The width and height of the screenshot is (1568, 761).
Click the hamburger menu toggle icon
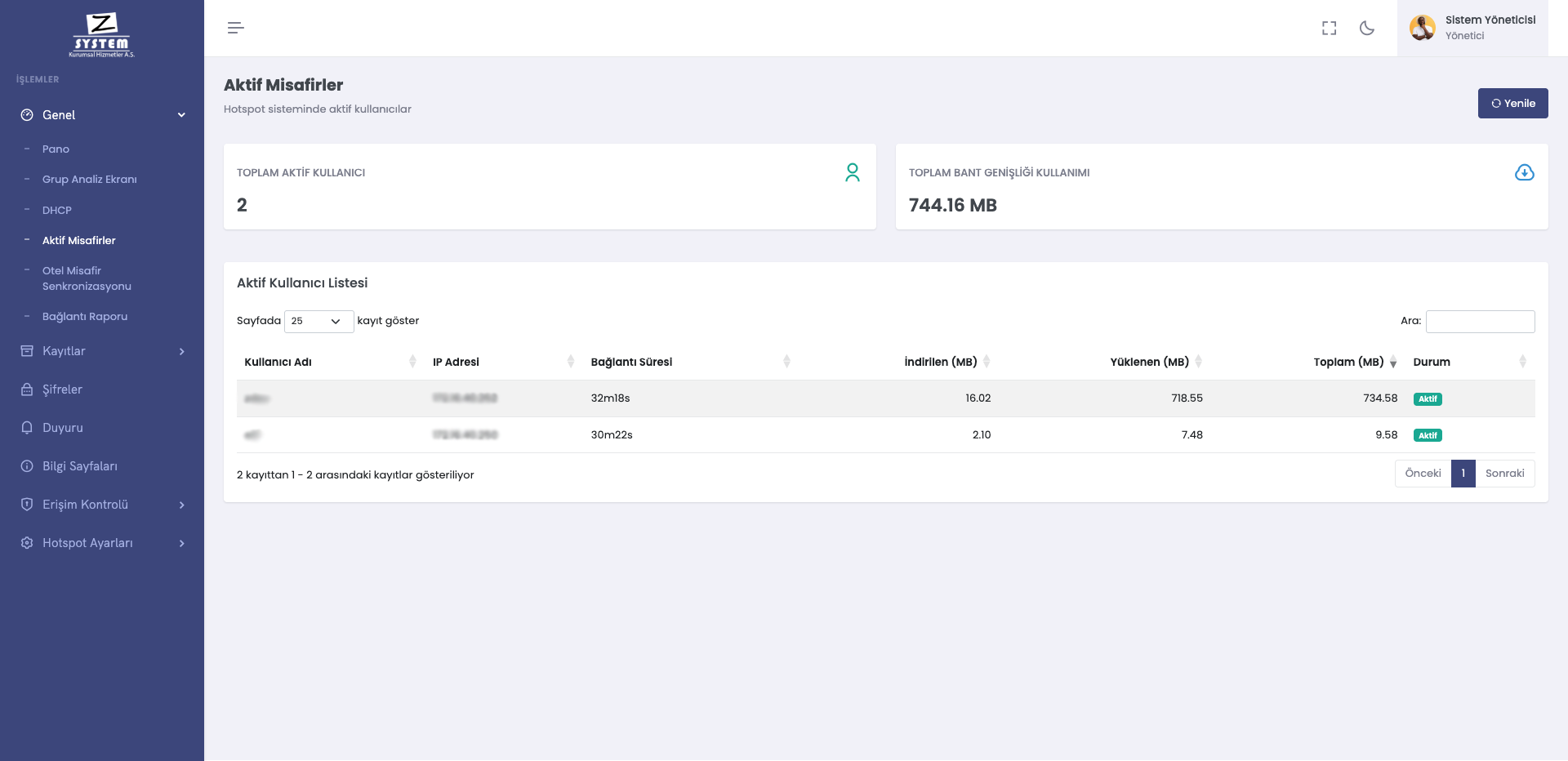235,28
